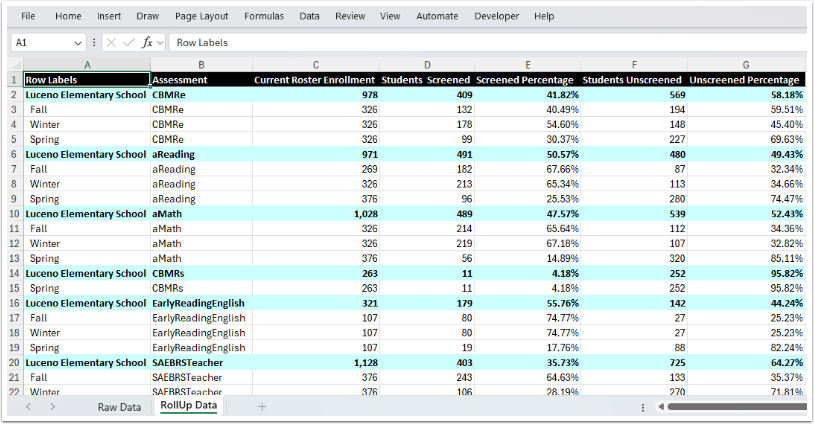
Task: Click the Spring cell in row 13
Action: [87, 258]
